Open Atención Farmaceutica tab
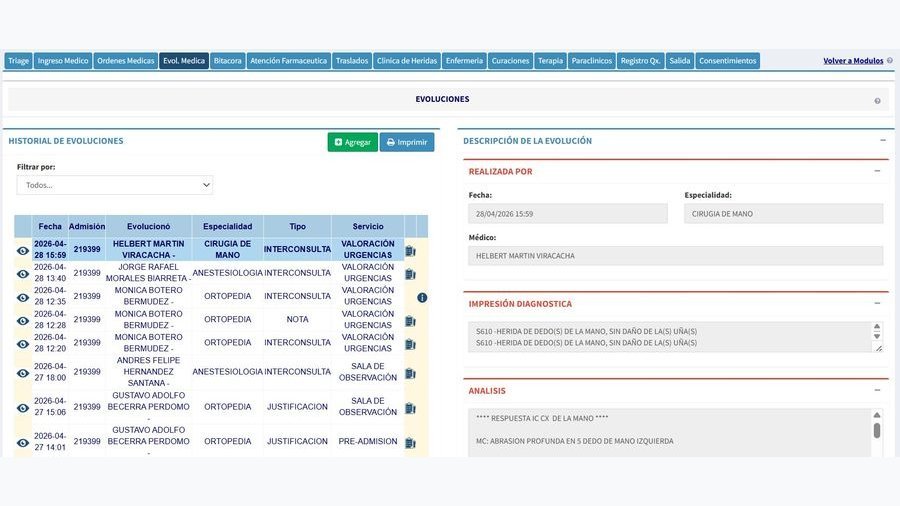 coord(289,61)
